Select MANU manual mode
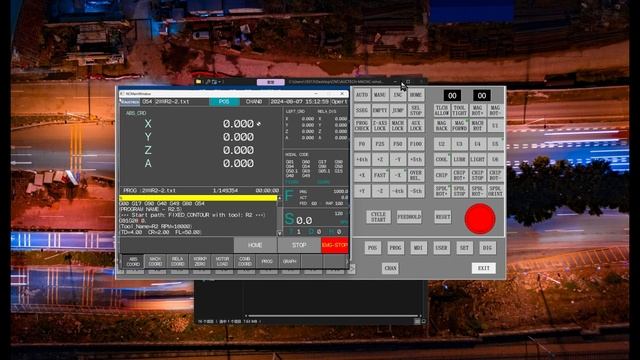The height and width of the screenshot is (360, 640). point(380,95)
